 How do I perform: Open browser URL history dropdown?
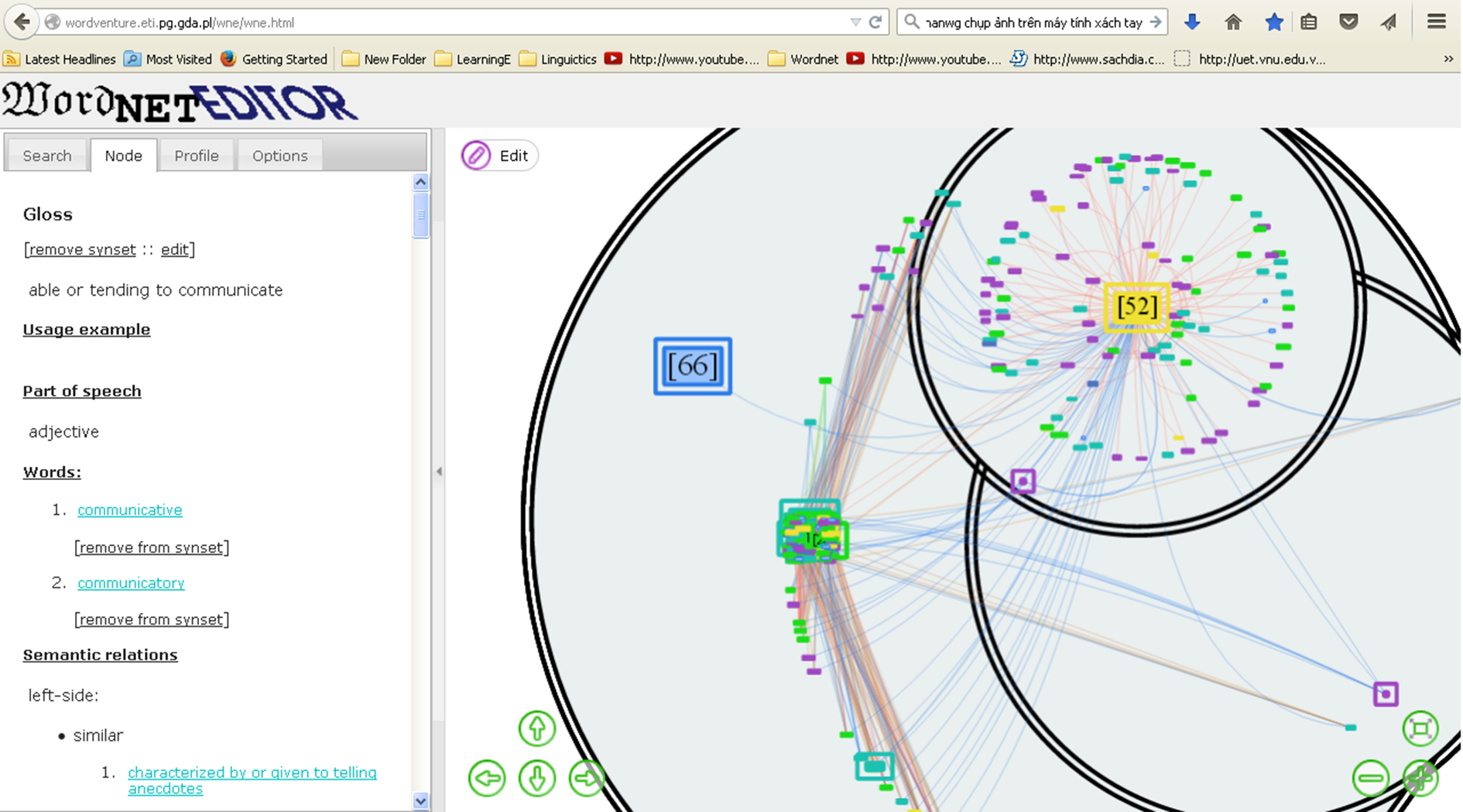point(855,22)
